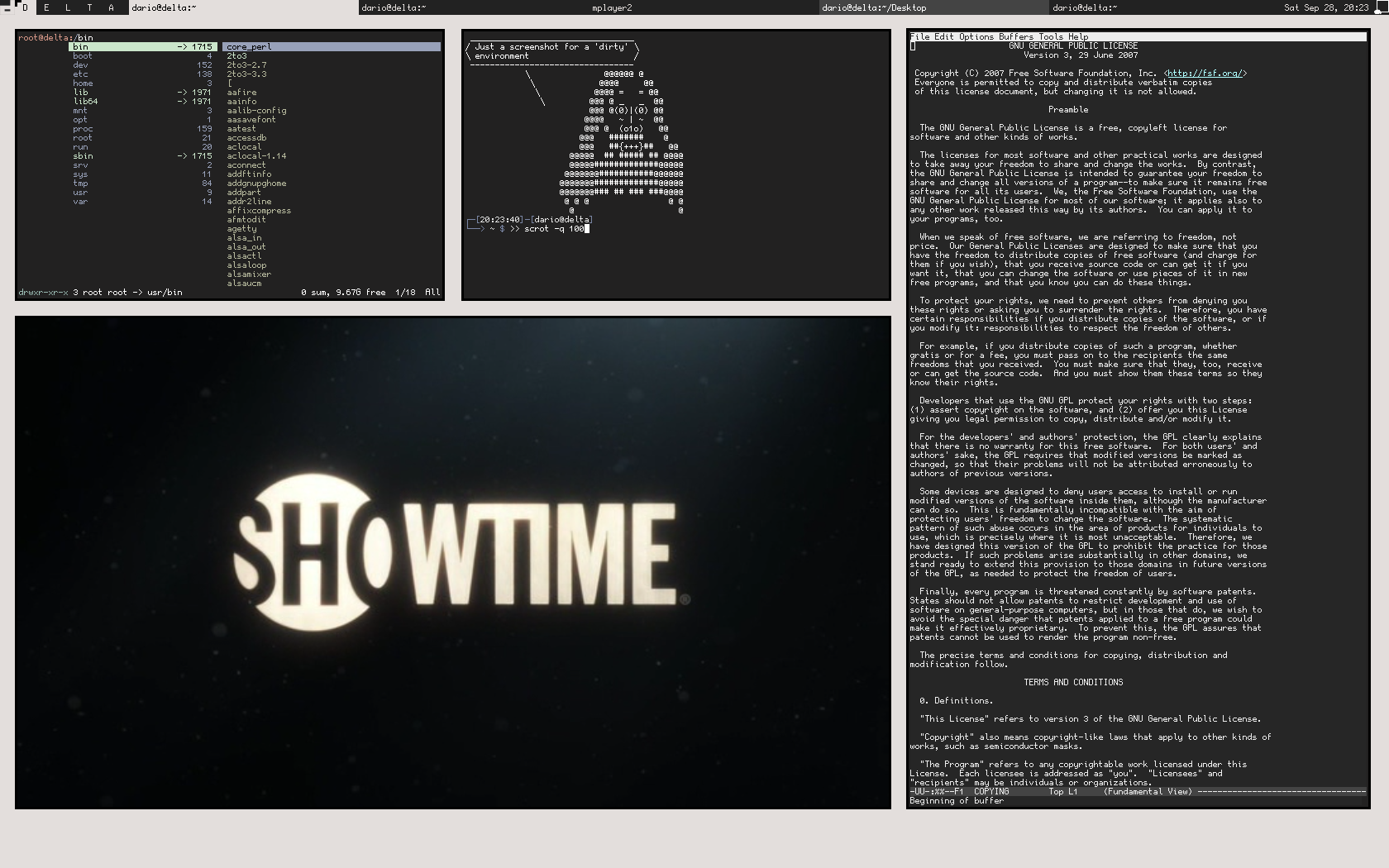Select the lib64 directory in ranger

pos(143,102)
